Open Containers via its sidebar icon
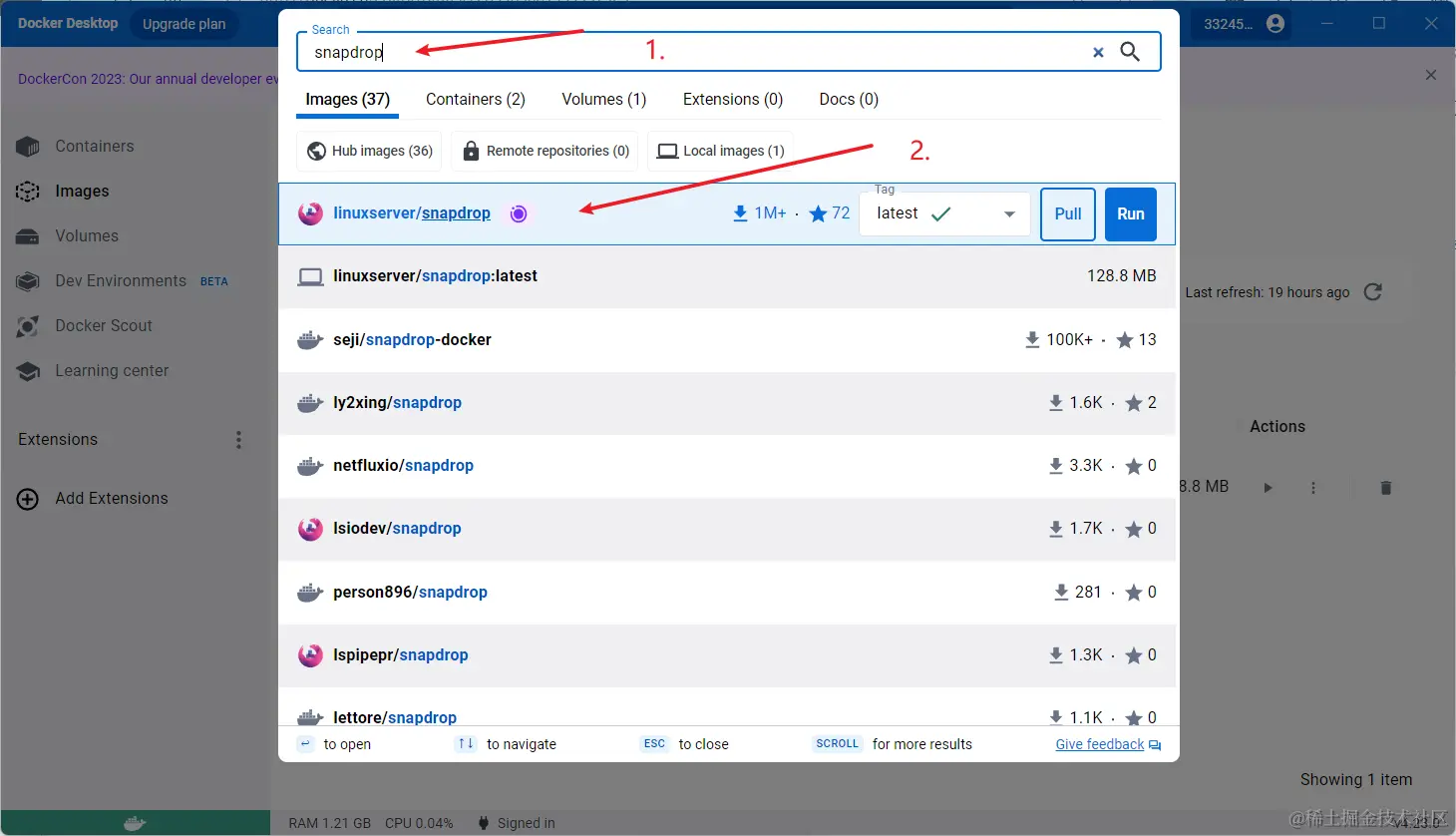1456x836 pixels. click(28, 147)
